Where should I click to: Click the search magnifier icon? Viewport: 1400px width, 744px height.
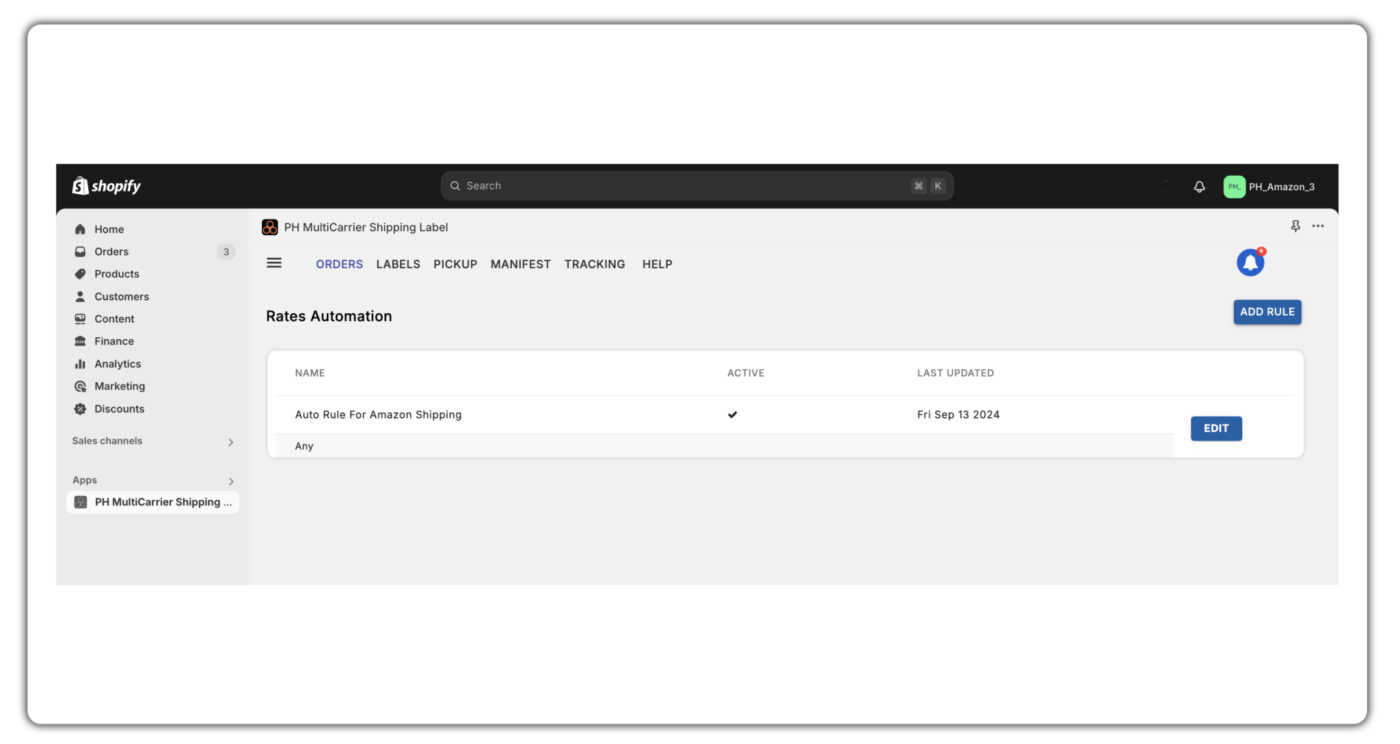tap(455, 186)
